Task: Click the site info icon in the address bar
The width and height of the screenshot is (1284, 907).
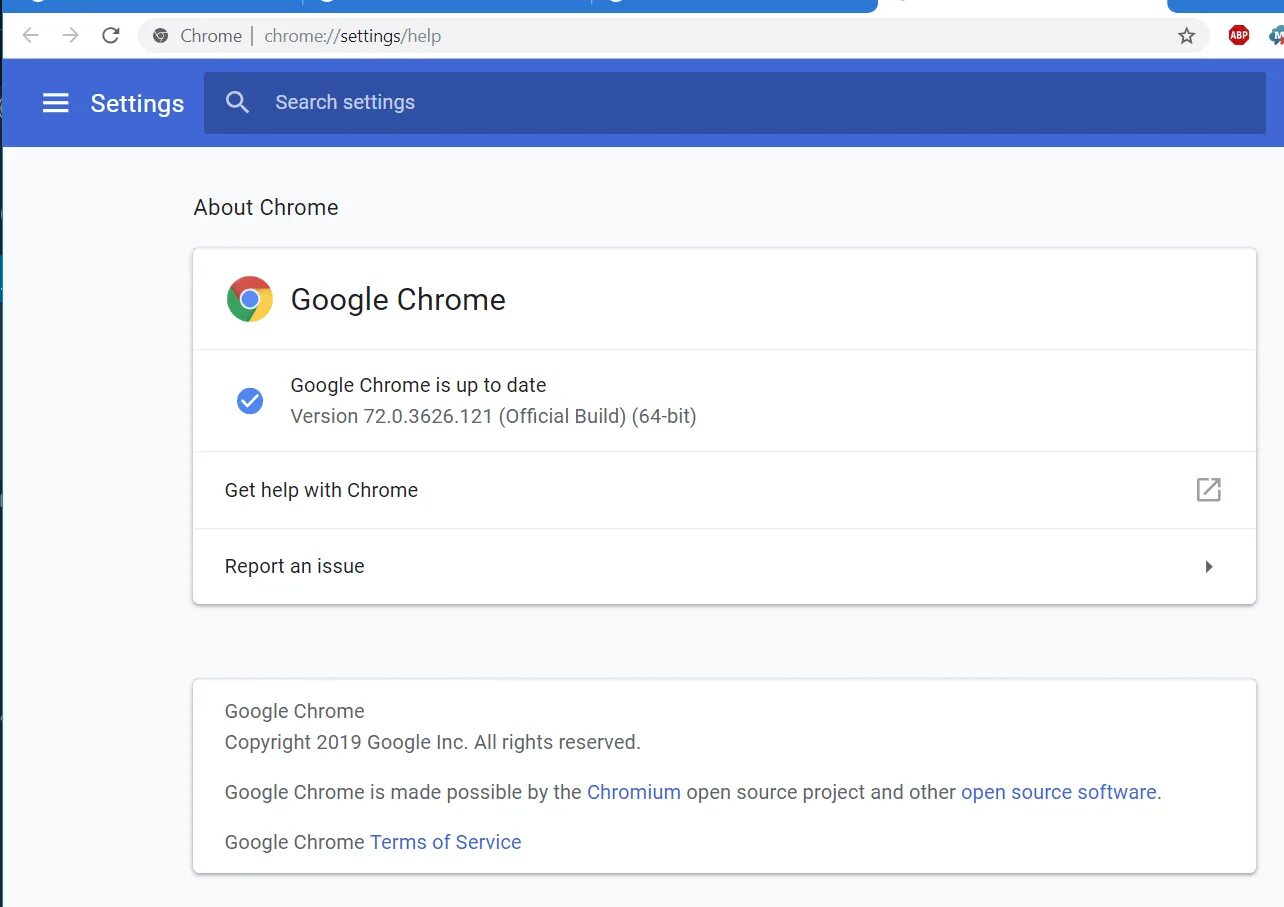Action: click(x=160, y=36)
